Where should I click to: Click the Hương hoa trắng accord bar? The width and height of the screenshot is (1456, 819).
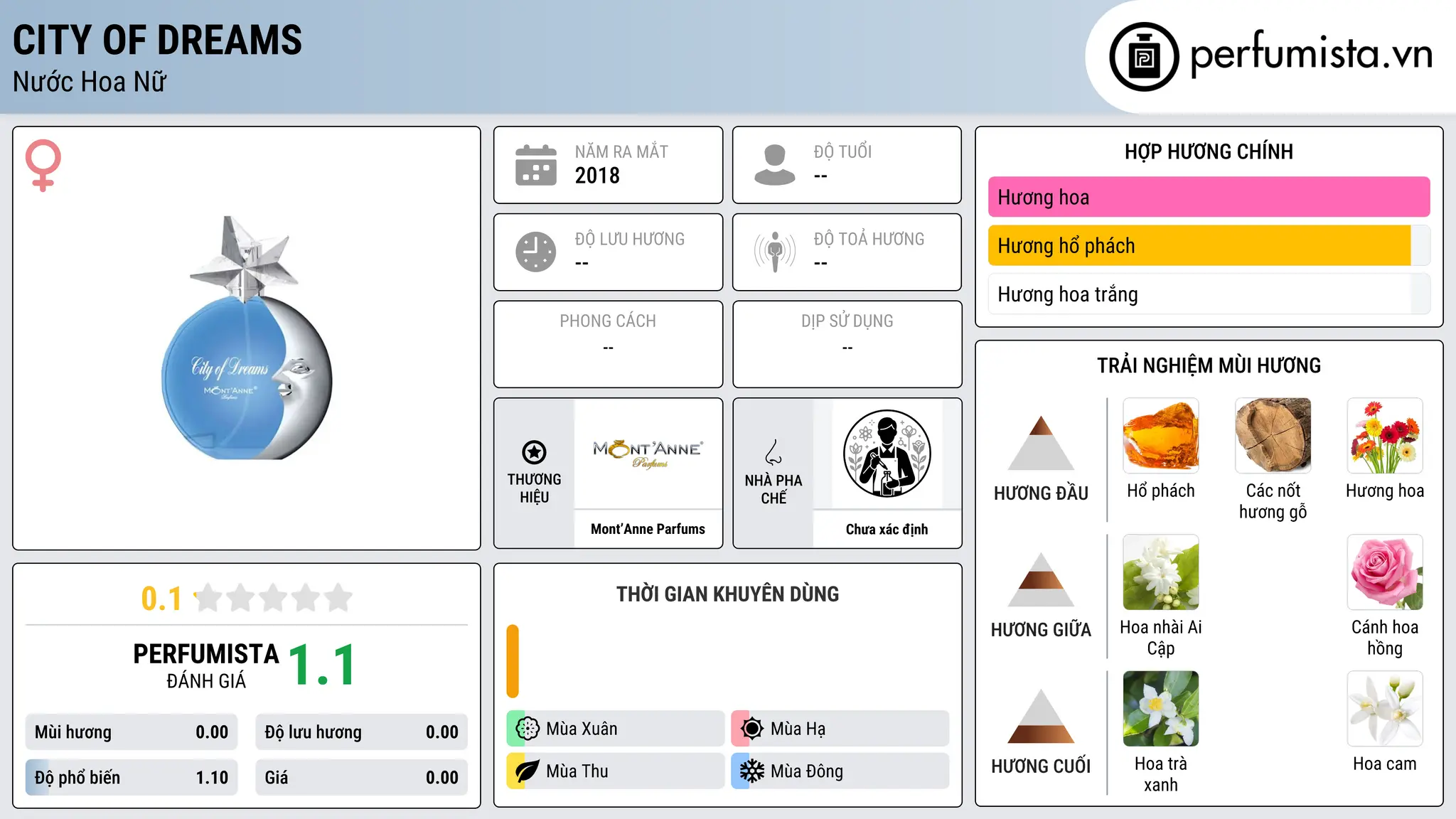1209,294
